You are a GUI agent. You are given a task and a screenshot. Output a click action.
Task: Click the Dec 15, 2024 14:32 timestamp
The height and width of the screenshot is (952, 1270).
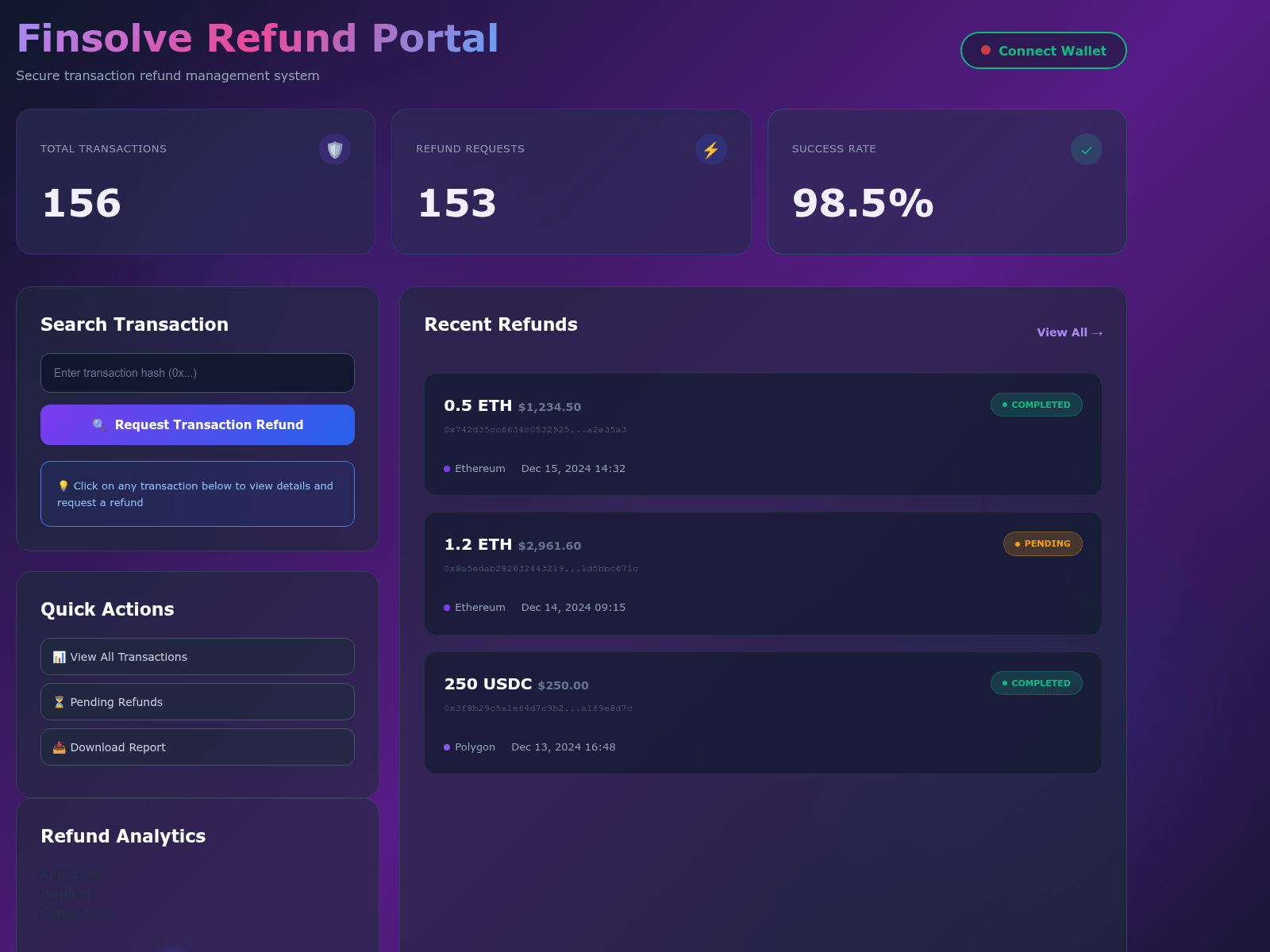(x=573, y=469)
